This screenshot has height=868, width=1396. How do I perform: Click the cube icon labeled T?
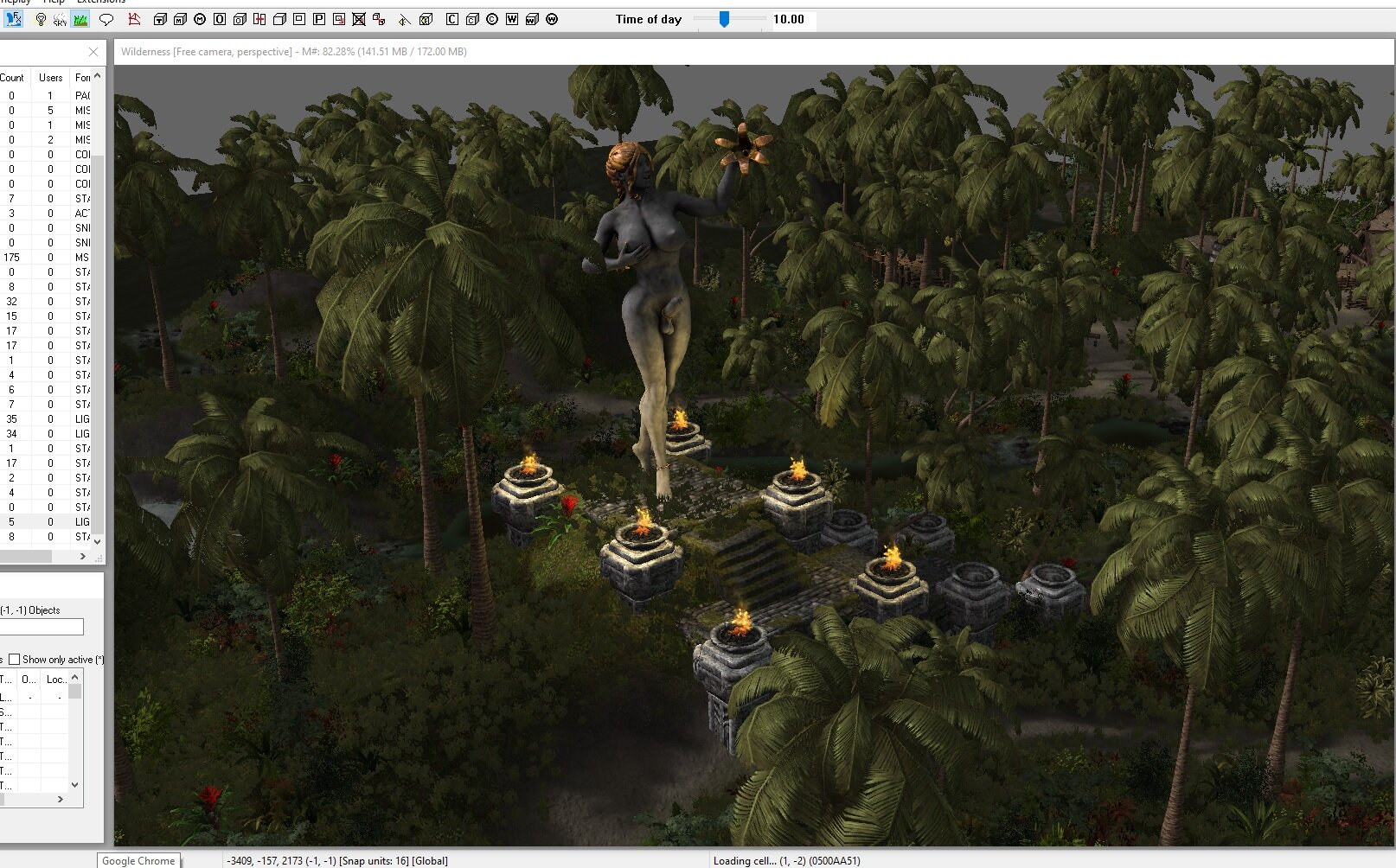(160, 19)
